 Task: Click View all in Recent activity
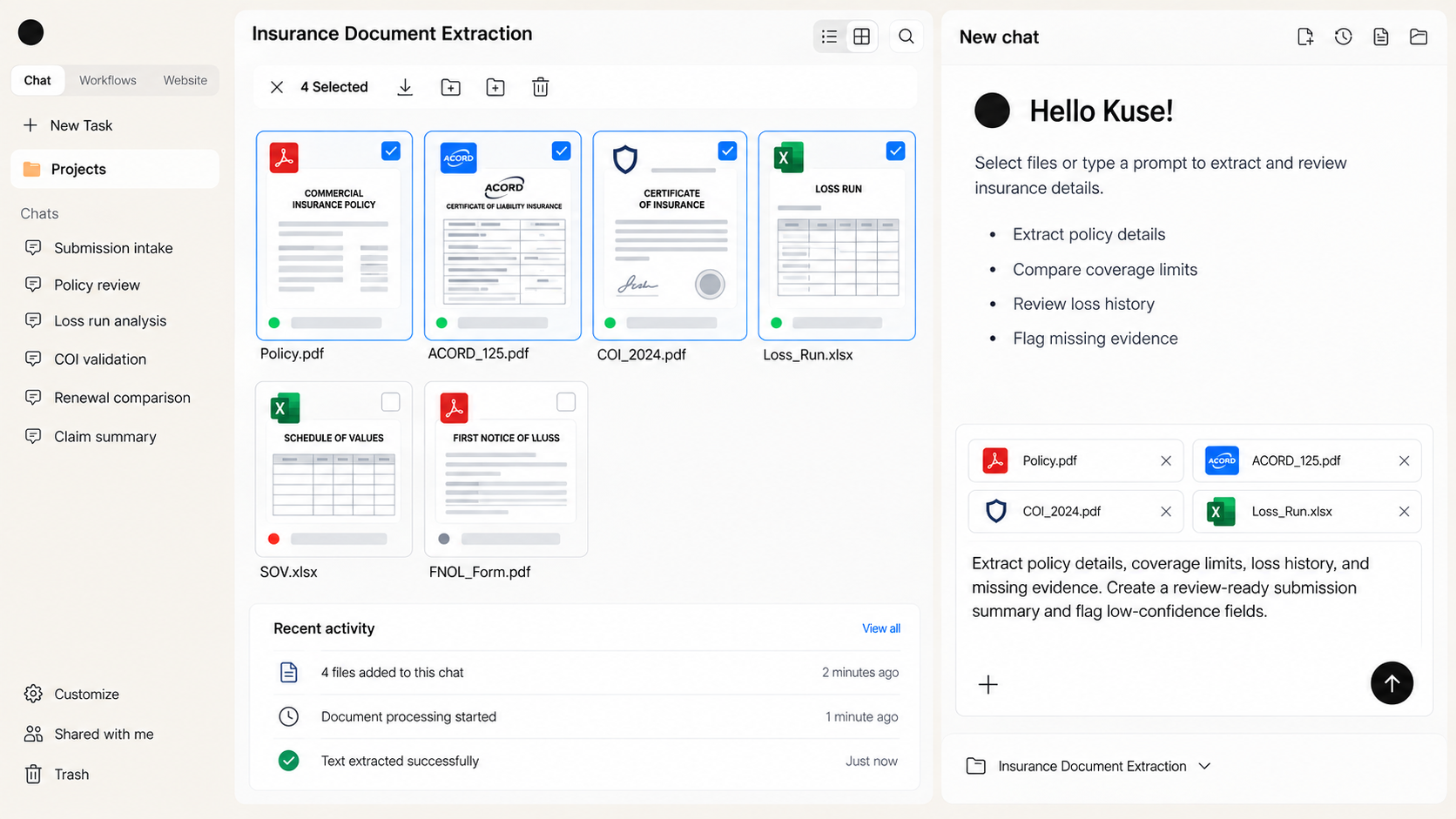881,628
